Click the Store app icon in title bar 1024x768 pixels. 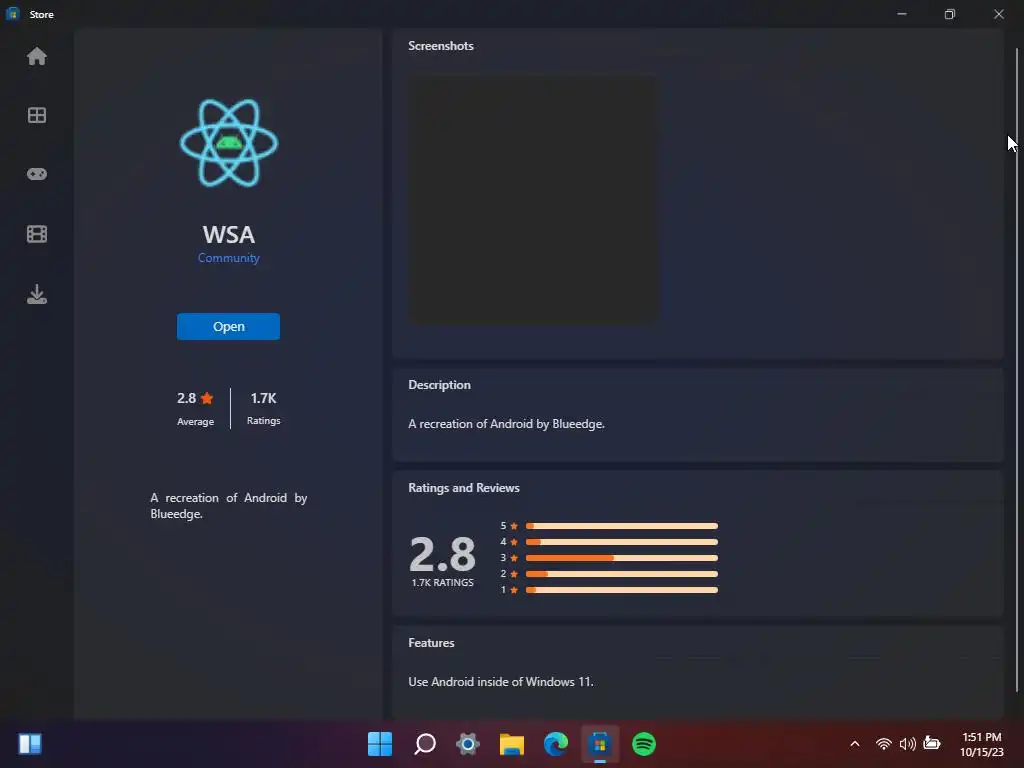[x=12, y=14]
